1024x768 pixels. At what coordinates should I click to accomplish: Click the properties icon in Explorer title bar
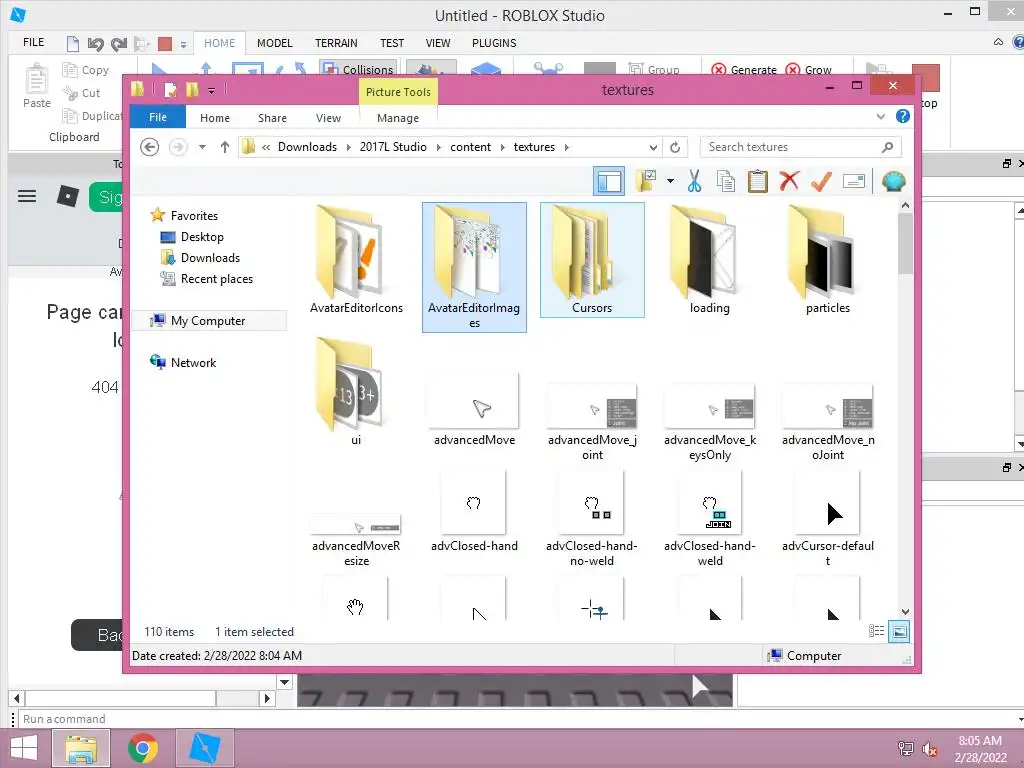pos(170,89)
